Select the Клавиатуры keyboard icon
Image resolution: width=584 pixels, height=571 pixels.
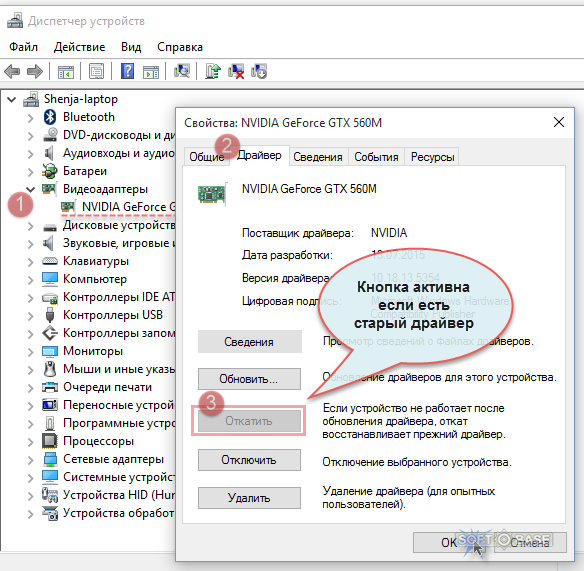point(50,261)
